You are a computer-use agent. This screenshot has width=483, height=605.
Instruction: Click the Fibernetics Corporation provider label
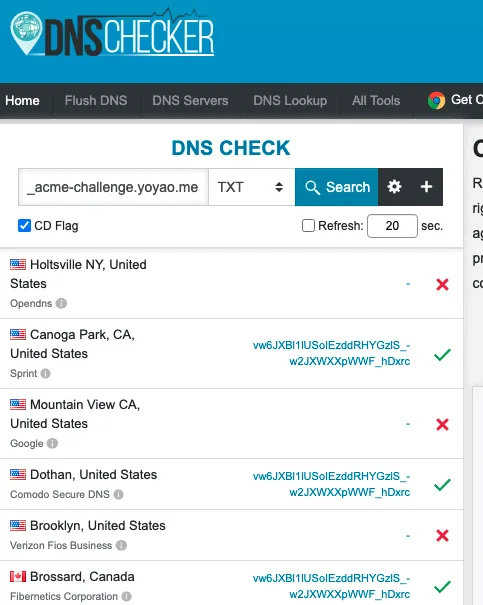(x=64, y=596)
